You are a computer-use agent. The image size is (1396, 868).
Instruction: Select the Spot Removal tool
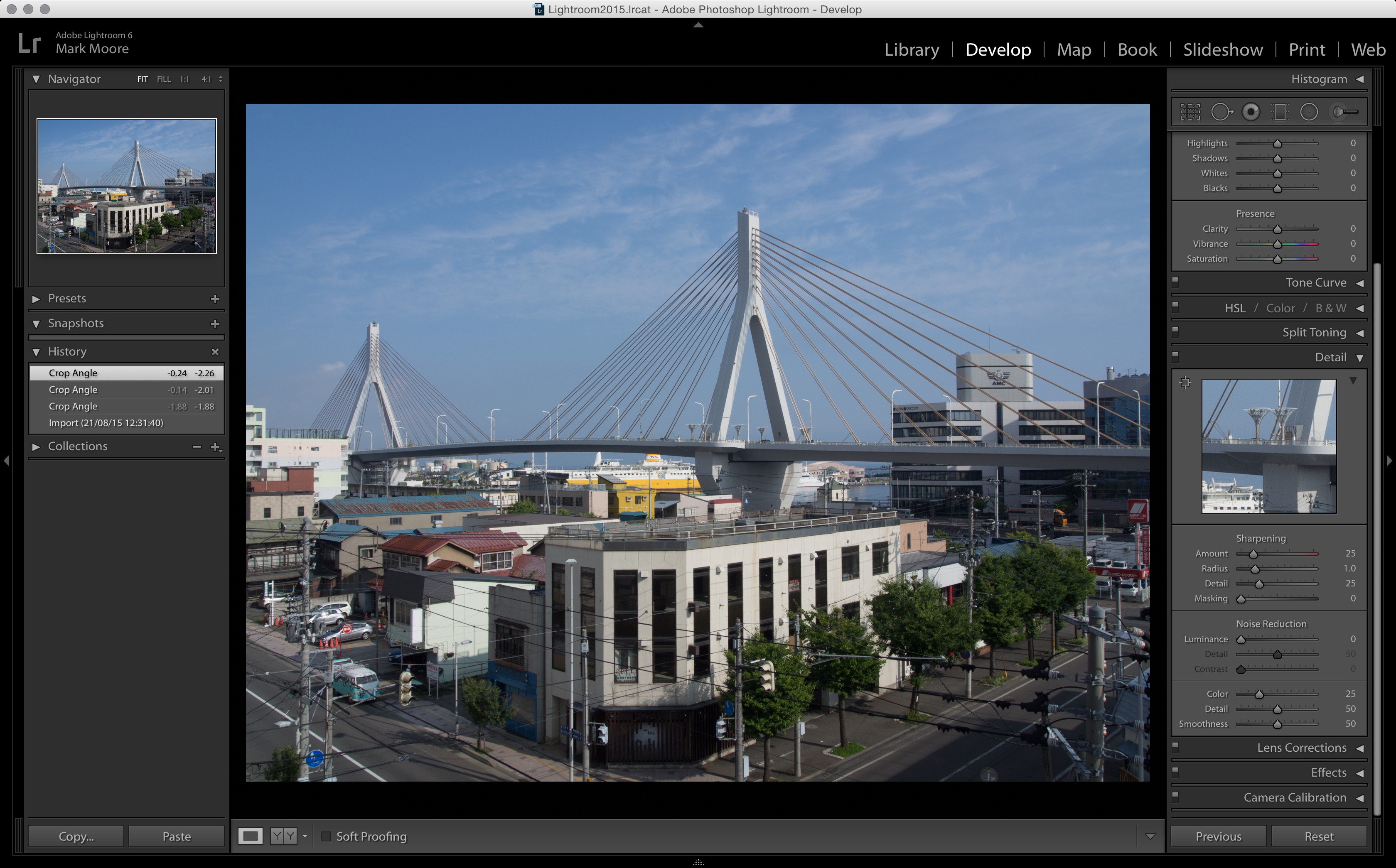click(1221, 112)
